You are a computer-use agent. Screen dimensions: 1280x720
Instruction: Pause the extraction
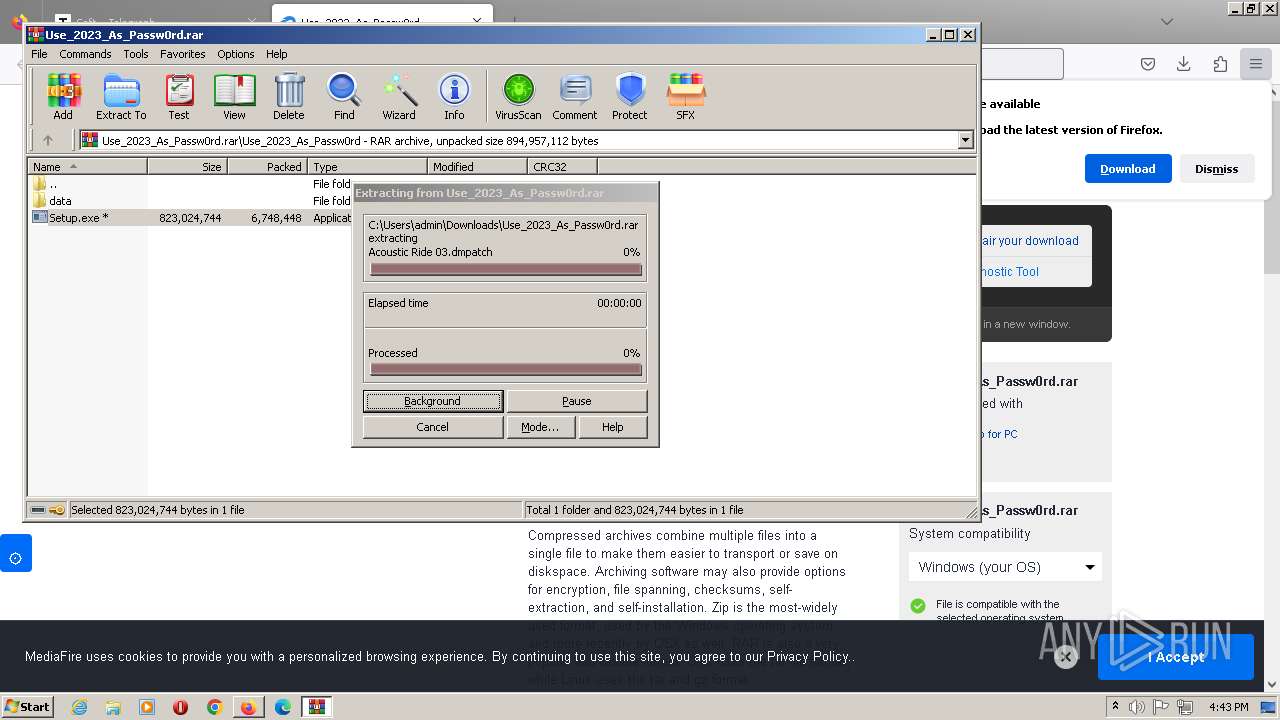(x=577, y=401)
